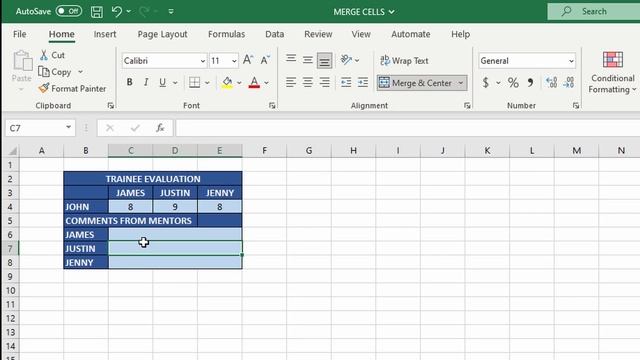Open the Automate tab
The image size is (640, 360).
411,34
